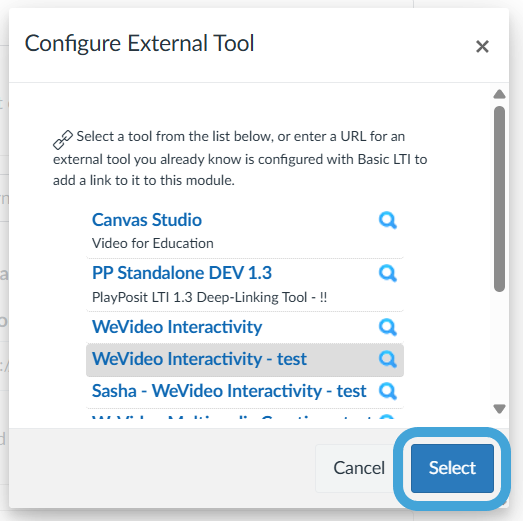The image size is (523, 521).
Task: Select WeVideo Interactivity from the list
Action: [x=177, y=327]
